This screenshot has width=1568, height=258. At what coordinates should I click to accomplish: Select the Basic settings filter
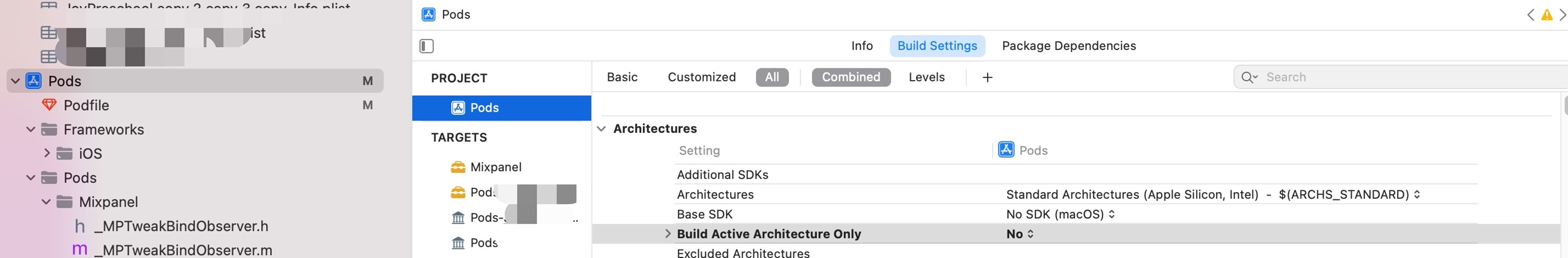(x=622, y=77)
